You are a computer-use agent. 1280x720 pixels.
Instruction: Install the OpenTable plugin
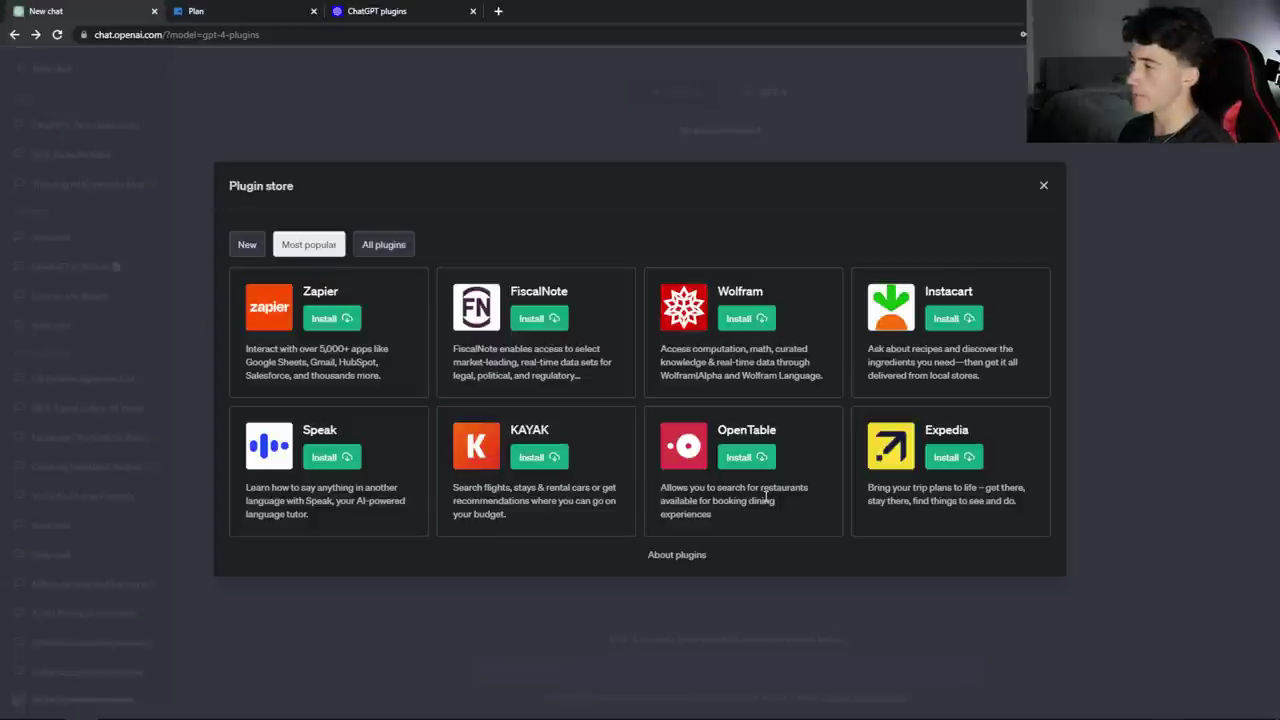pyautogui.click(x=746, y=457)
